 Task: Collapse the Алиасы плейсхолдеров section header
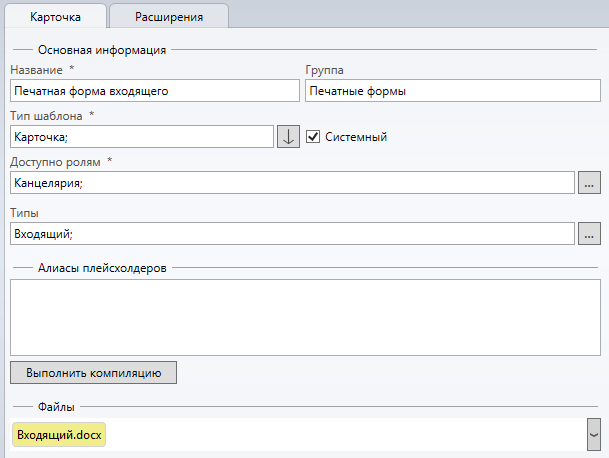[x=101, y=268]
